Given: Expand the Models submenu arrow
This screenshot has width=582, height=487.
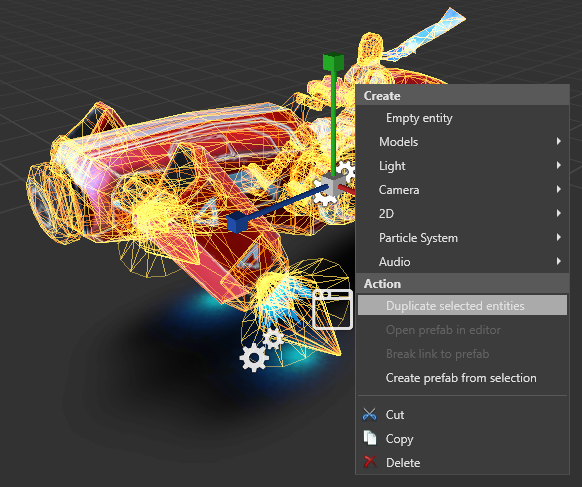Looking at the screenshot, I should click(559, 141).
